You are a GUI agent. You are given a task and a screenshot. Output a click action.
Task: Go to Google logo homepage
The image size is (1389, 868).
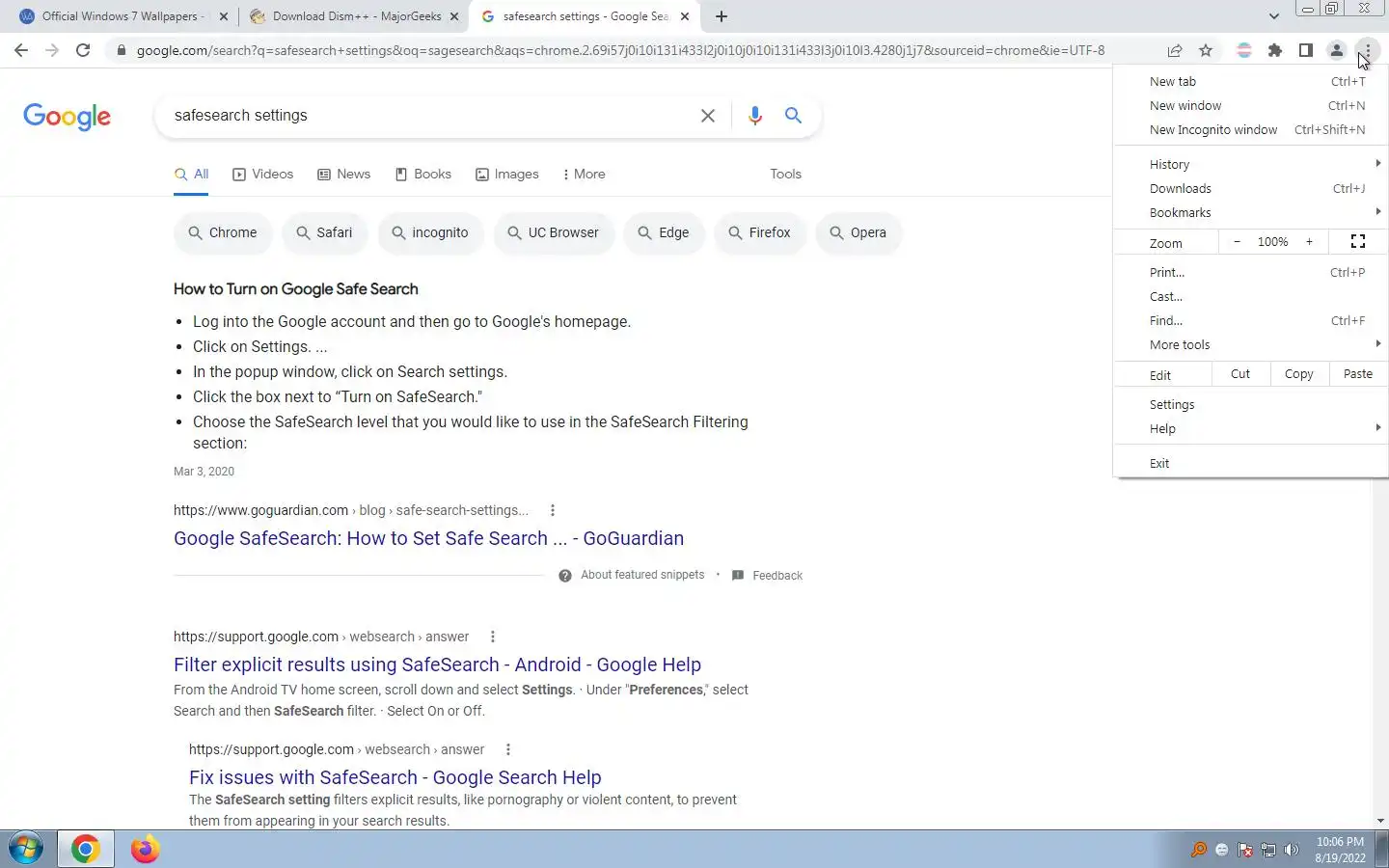(68, 117)
